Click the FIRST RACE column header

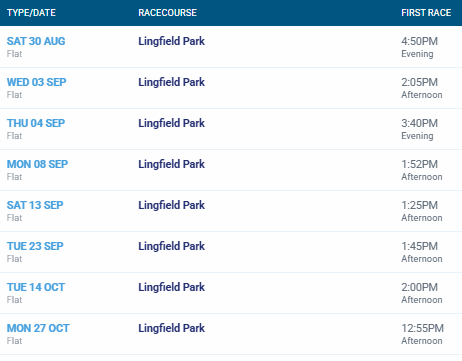pyautogui.click(x=426, y=13)
